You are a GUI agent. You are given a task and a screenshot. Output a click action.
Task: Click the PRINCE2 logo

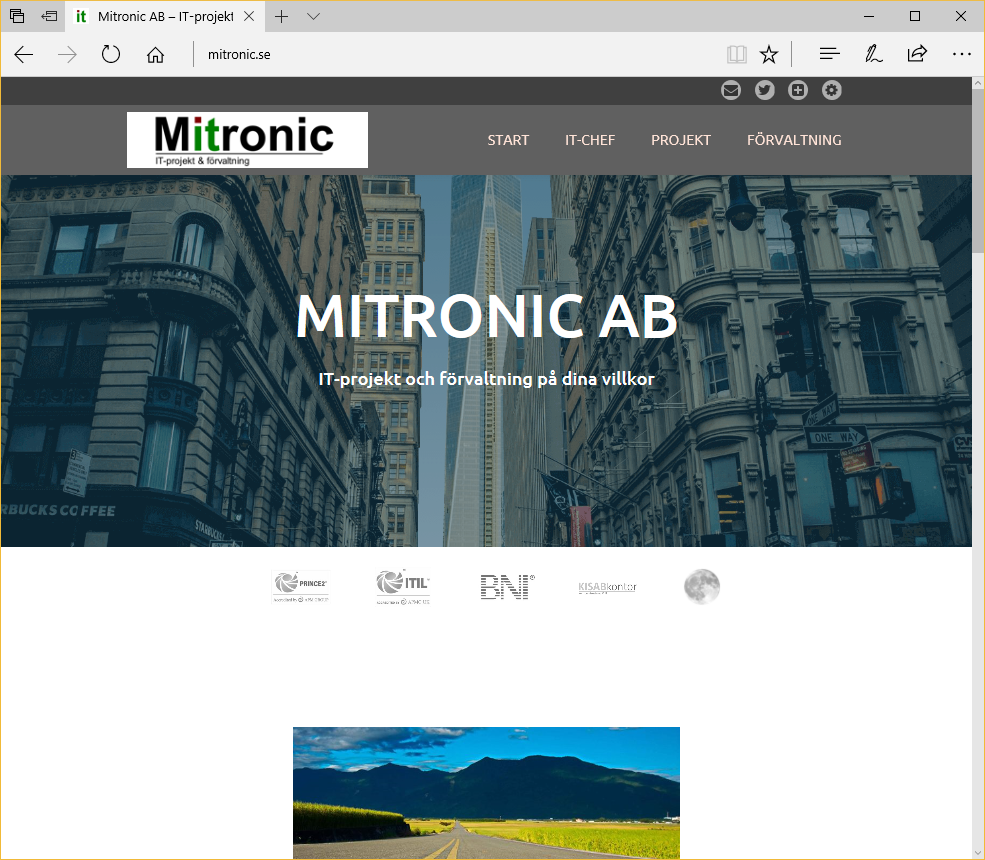click(x=300, y=587)
